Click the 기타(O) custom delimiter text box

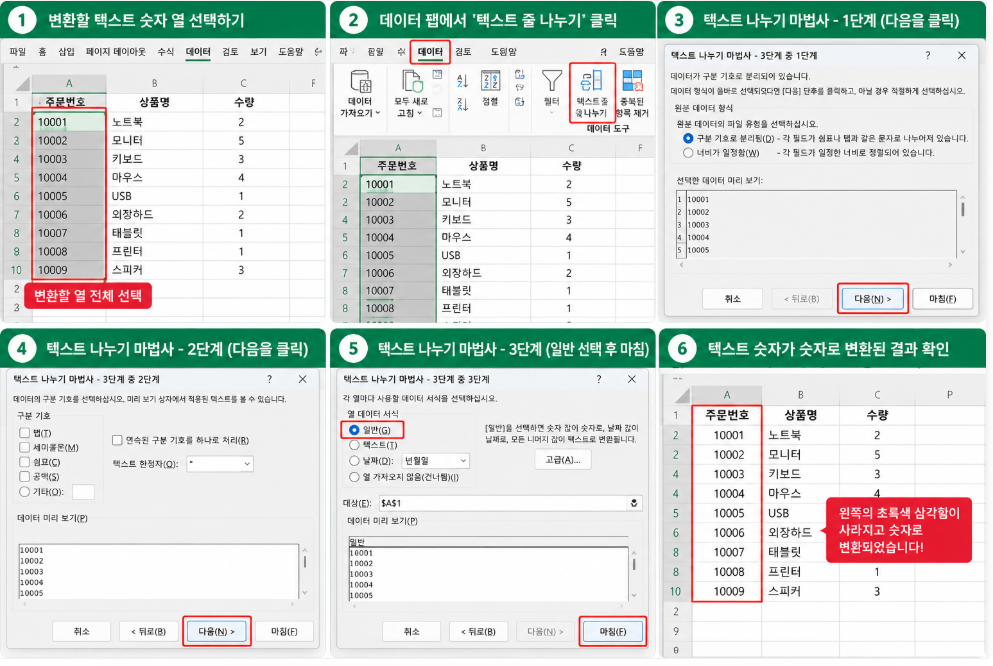coord(84,492)
